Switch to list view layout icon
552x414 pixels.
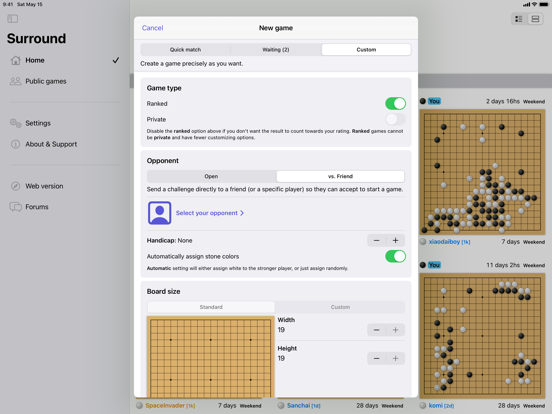[519, 19]
